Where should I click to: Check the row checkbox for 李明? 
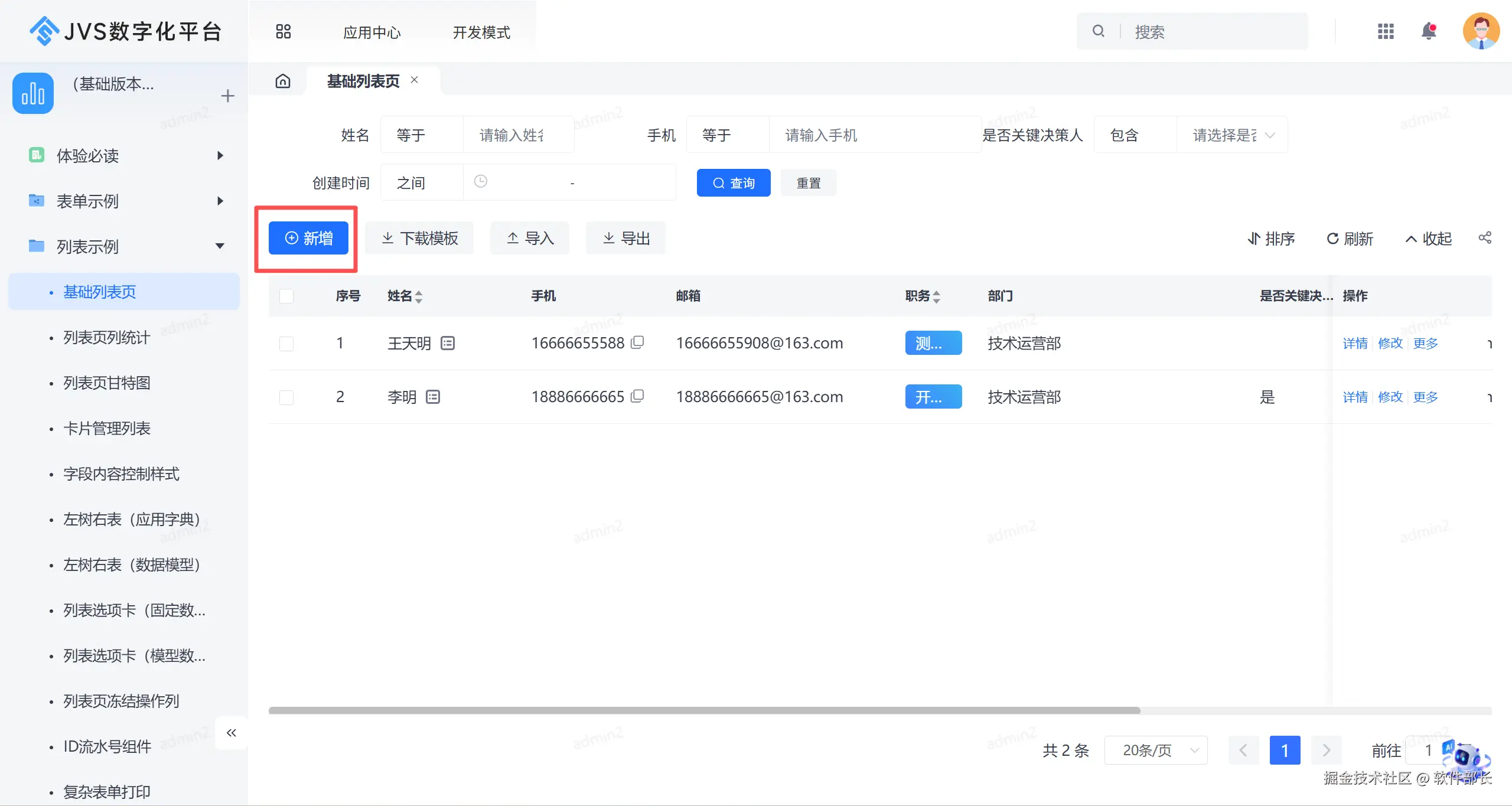(x=286, y=397)
